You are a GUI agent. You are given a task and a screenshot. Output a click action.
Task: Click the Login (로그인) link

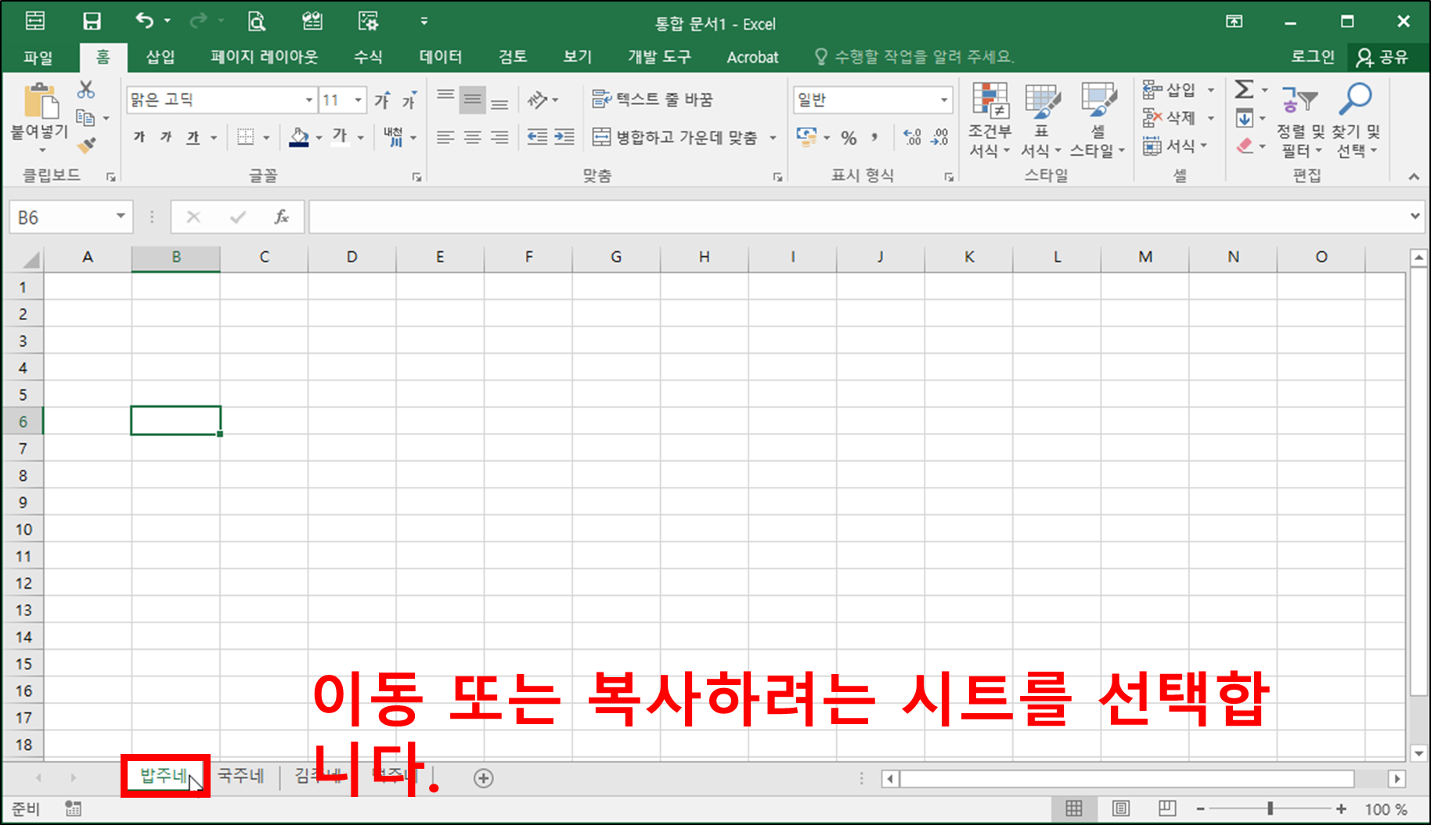pos(1312,56)
